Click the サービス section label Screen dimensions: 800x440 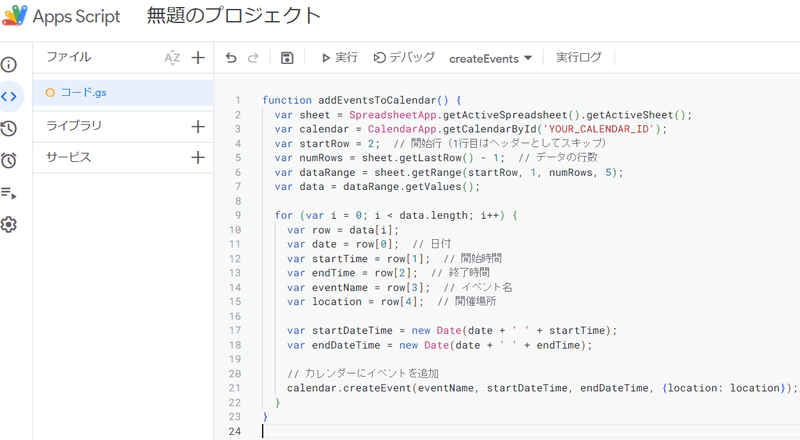[69, 157]
